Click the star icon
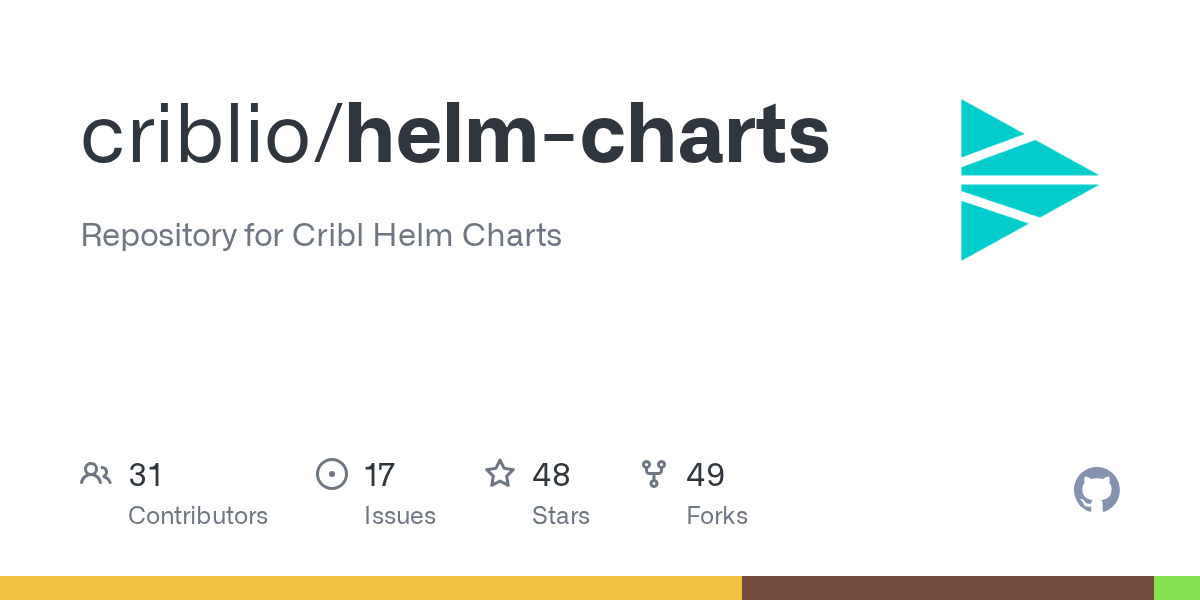1200x600 pixels. pyautogui.click(x=500, y=474)
